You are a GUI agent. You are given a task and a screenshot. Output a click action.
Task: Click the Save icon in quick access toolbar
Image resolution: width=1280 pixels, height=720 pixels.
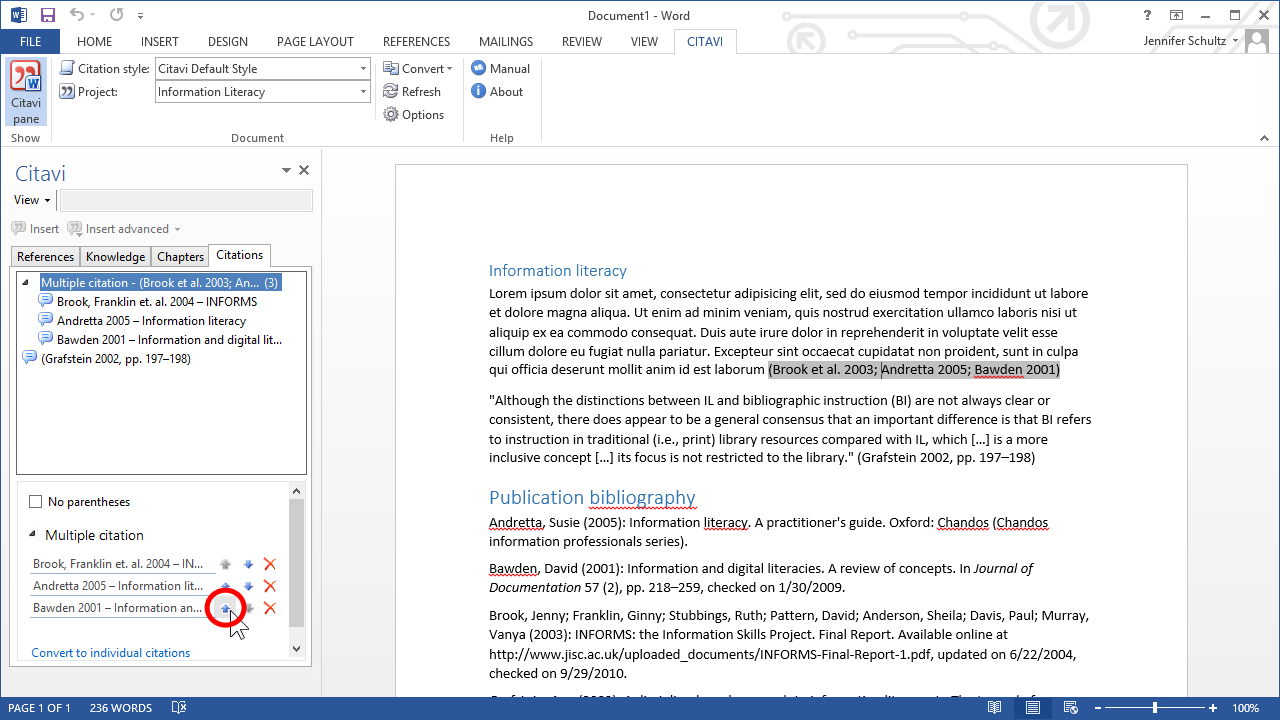click(x=48, y=15)
